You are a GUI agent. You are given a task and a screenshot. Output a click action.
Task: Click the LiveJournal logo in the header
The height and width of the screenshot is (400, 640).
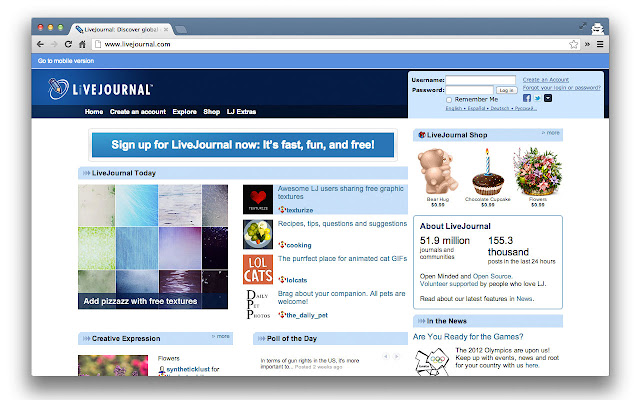click(100, 89)
